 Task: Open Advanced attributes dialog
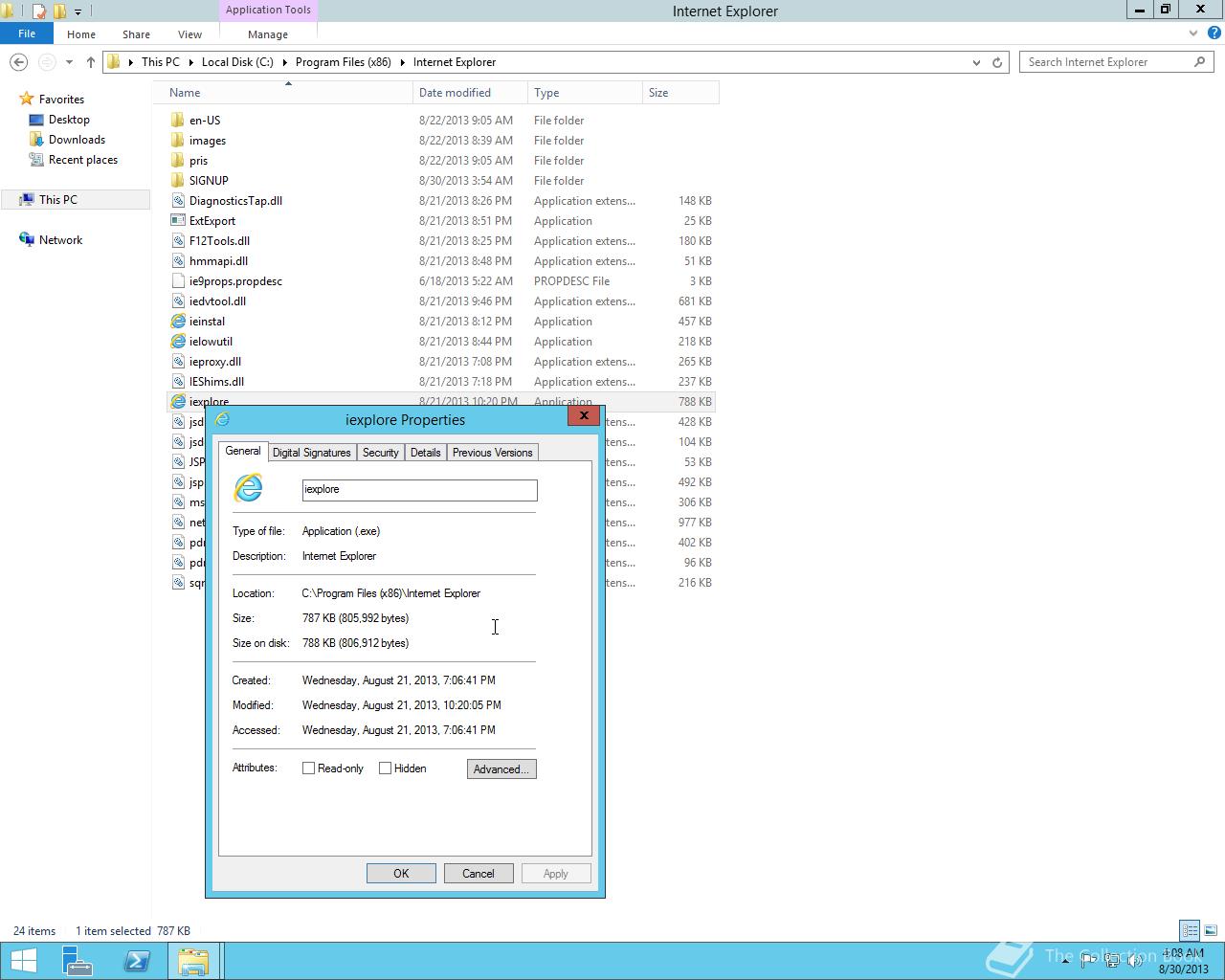point(501,769)
